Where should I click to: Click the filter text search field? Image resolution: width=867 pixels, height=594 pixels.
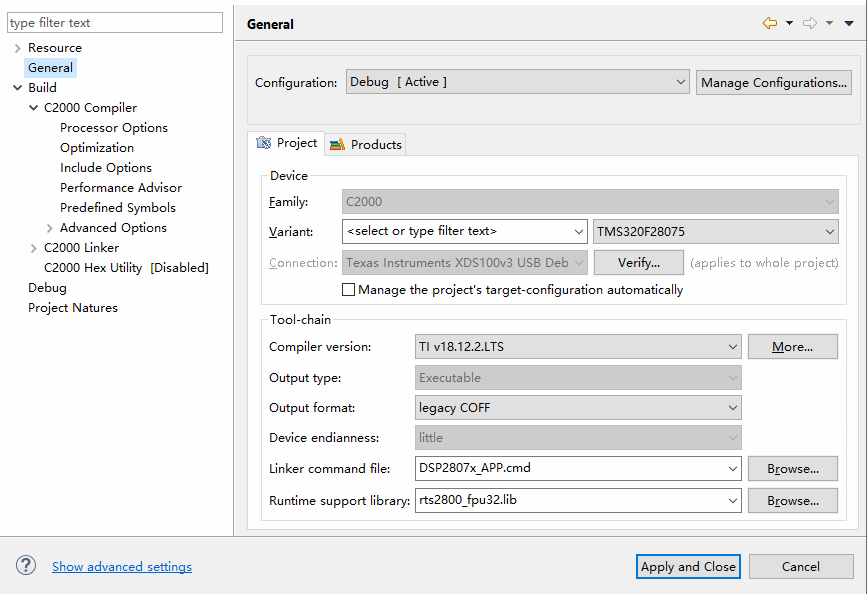pos(115,23)
